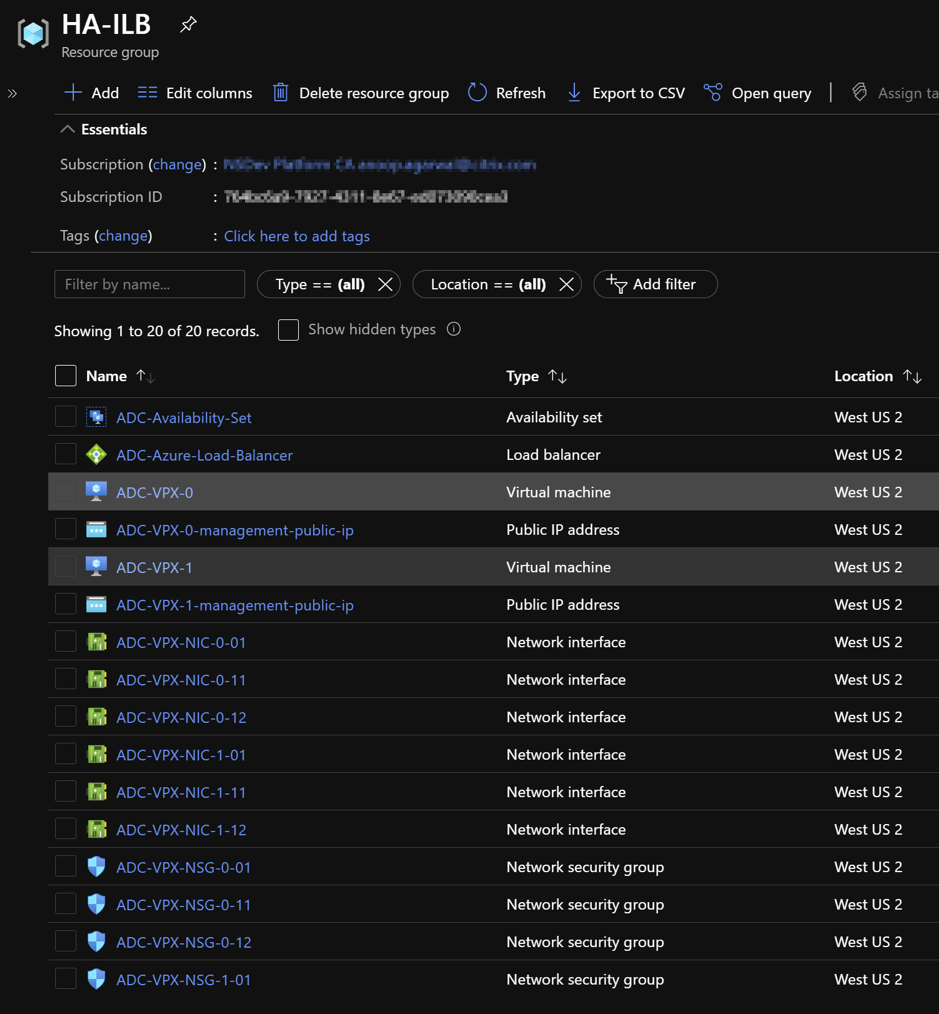Click the ADC-VPX-NIC-0-11 network interface icon

[96, 680]
